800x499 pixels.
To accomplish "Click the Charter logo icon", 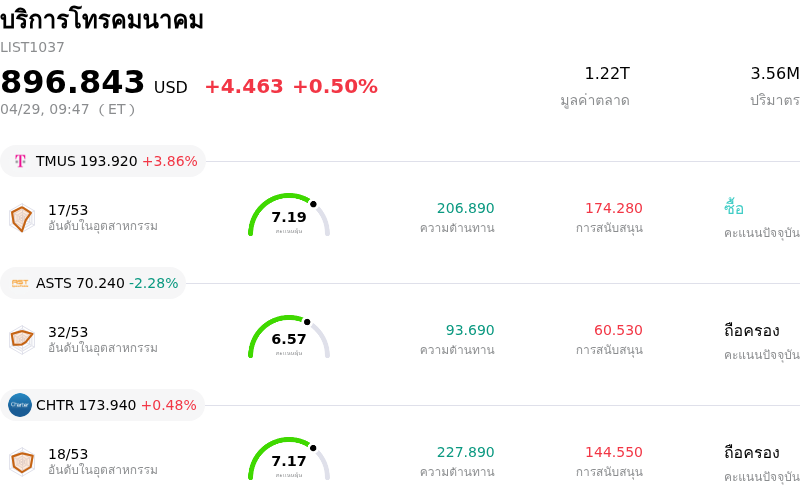I will [20, 405].
